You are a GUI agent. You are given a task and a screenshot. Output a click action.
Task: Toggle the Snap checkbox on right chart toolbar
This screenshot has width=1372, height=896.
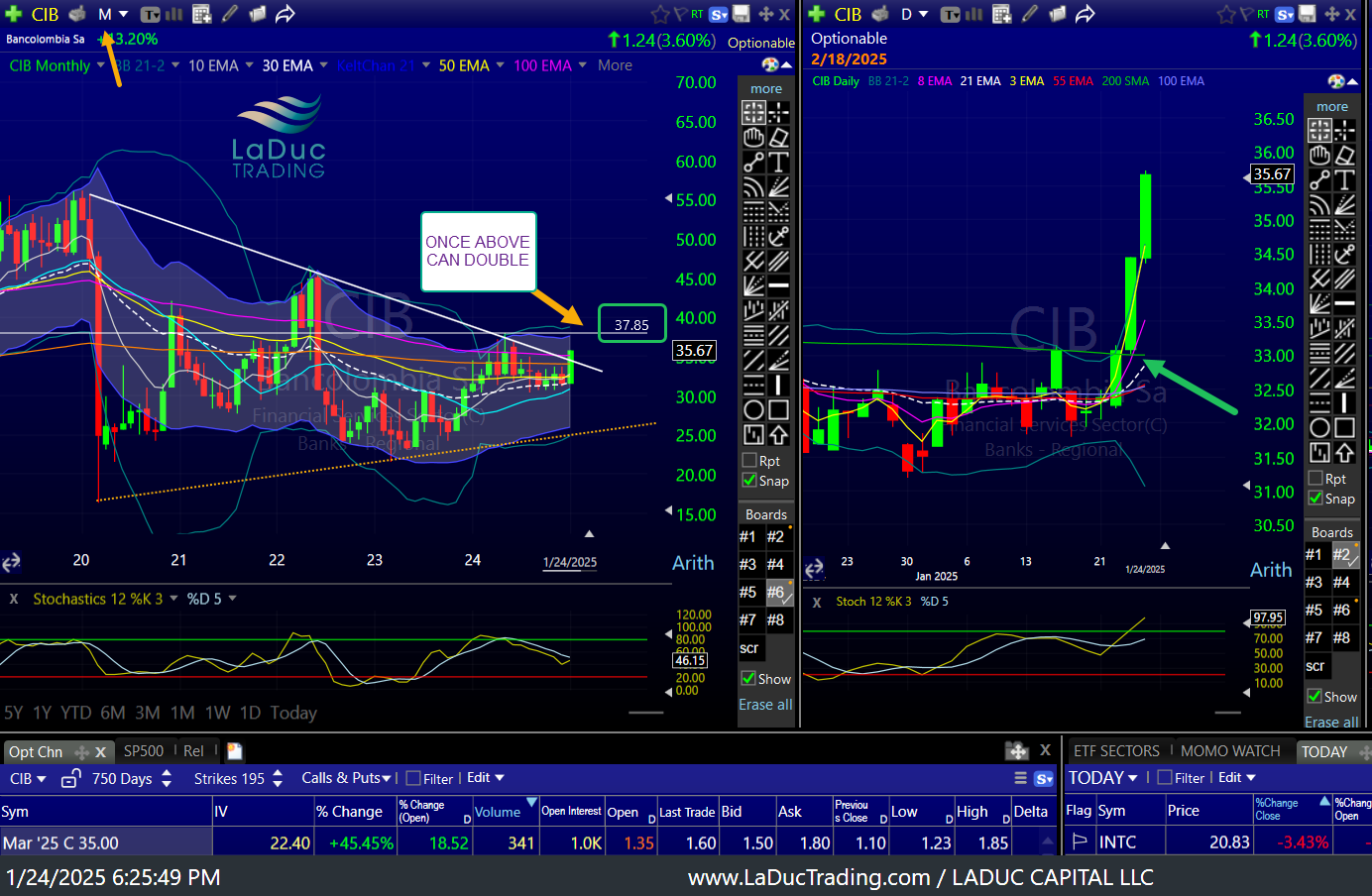(x=1315, y=498)
